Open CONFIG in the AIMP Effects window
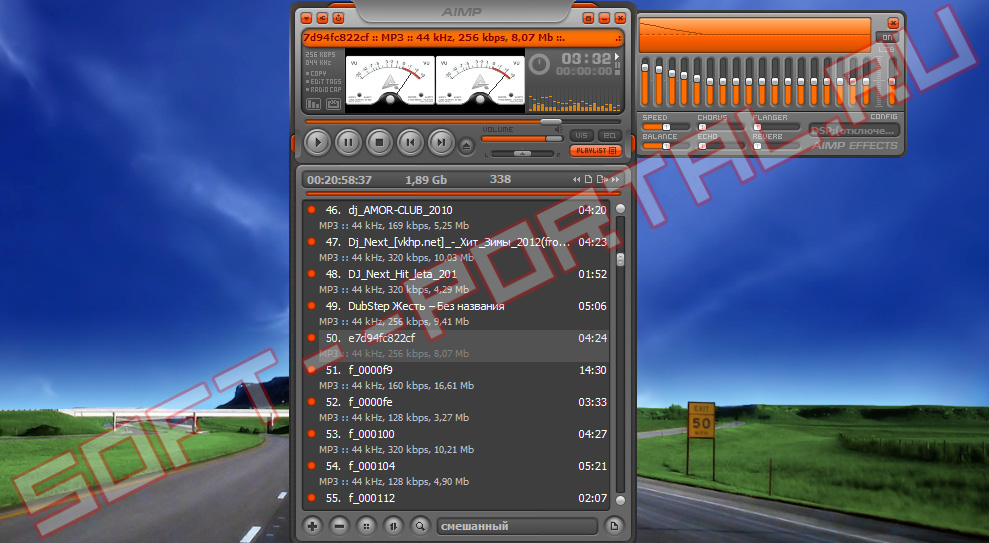The height and width of the screenshot is (543, 989). click(883, 117)
